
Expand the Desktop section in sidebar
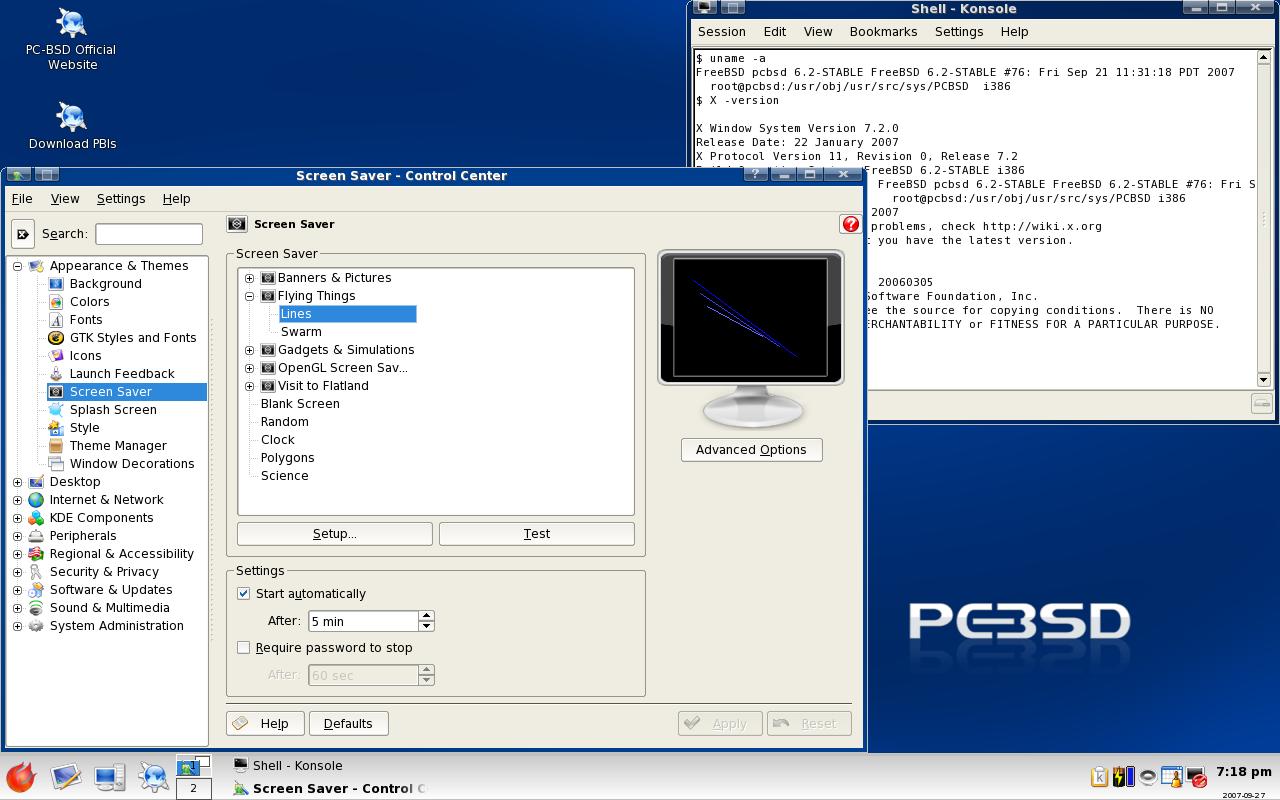pos(17,482)
